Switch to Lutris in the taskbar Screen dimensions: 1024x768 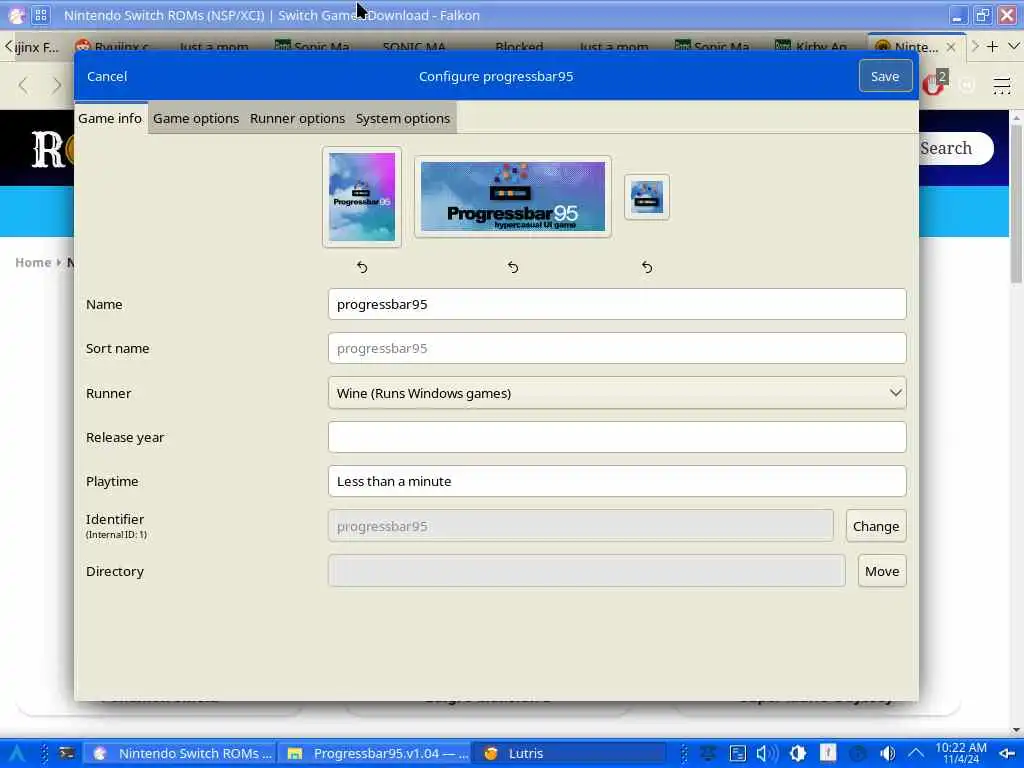coord(568,754)
